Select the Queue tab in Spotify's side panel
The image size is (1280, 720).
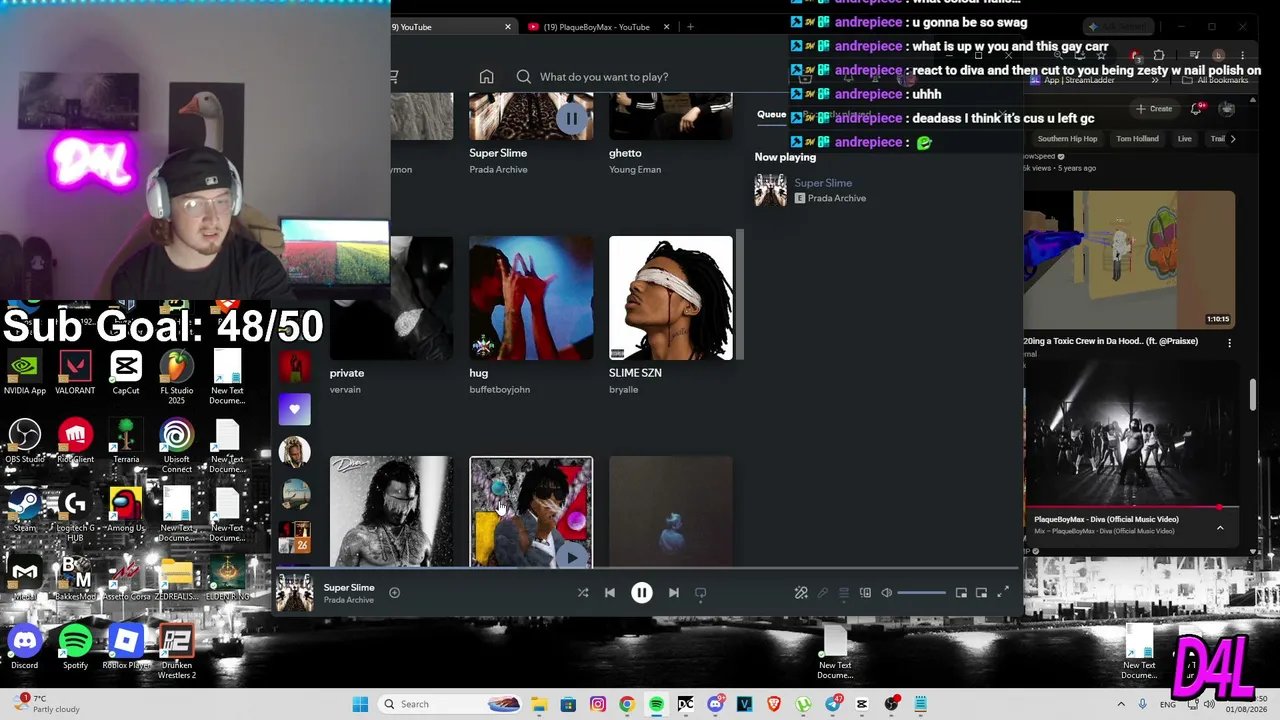(x=771, y=114)
